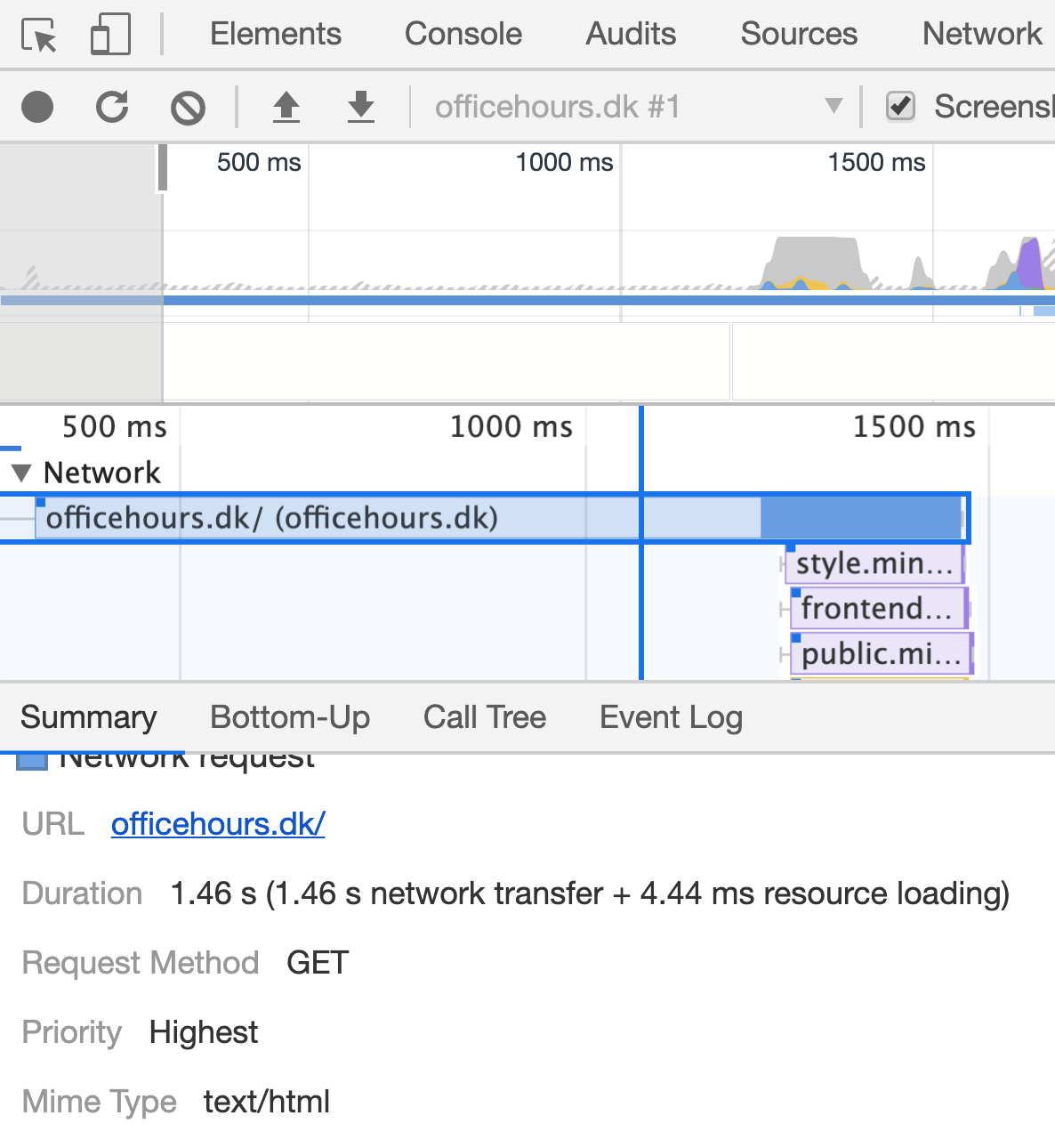Viewport: 1055px width, 1148px height.
Task: Click the record performance button
Action: (x=36, y=106)
